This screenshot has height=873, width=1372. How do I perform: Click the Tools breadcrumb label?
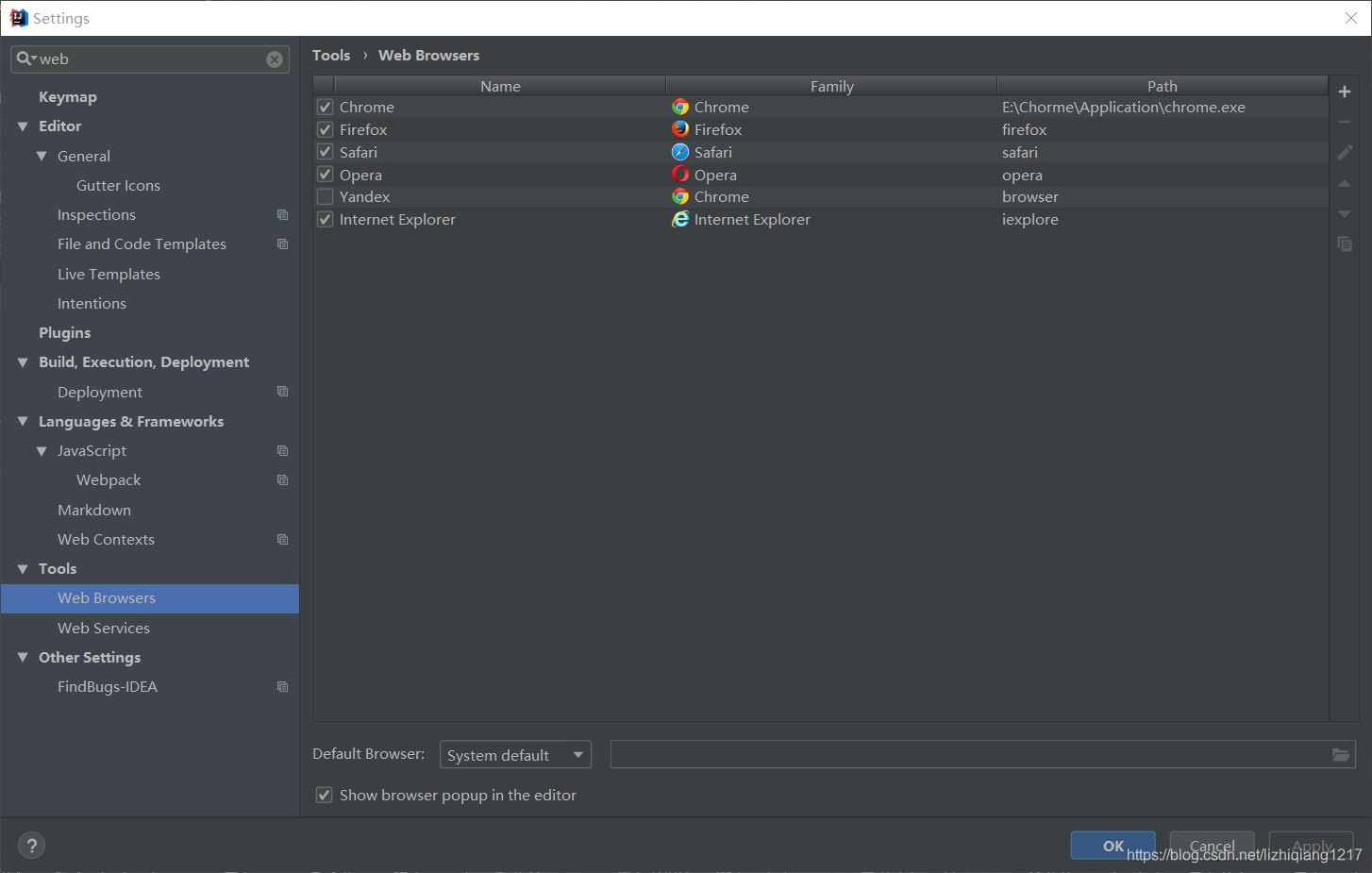tap(331, 56)
